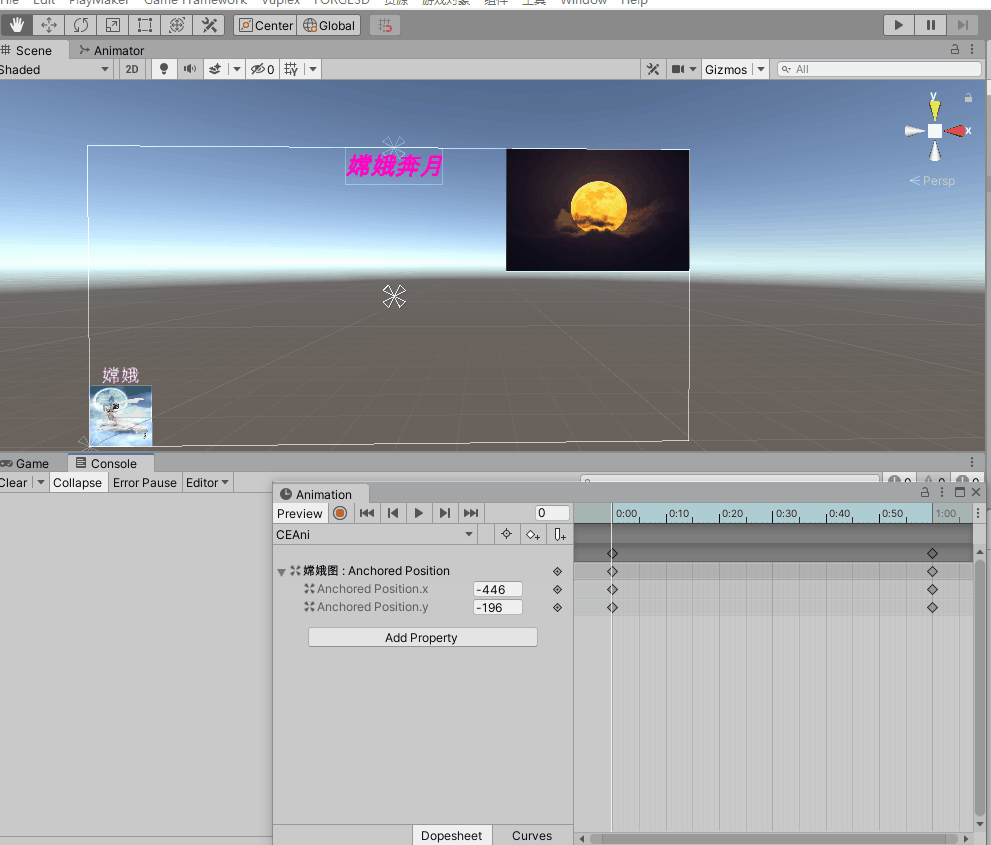Screen dimensions: 991x845
Task: Click the yellow Y axis gizmo cone
Action: tap(935, 109)
